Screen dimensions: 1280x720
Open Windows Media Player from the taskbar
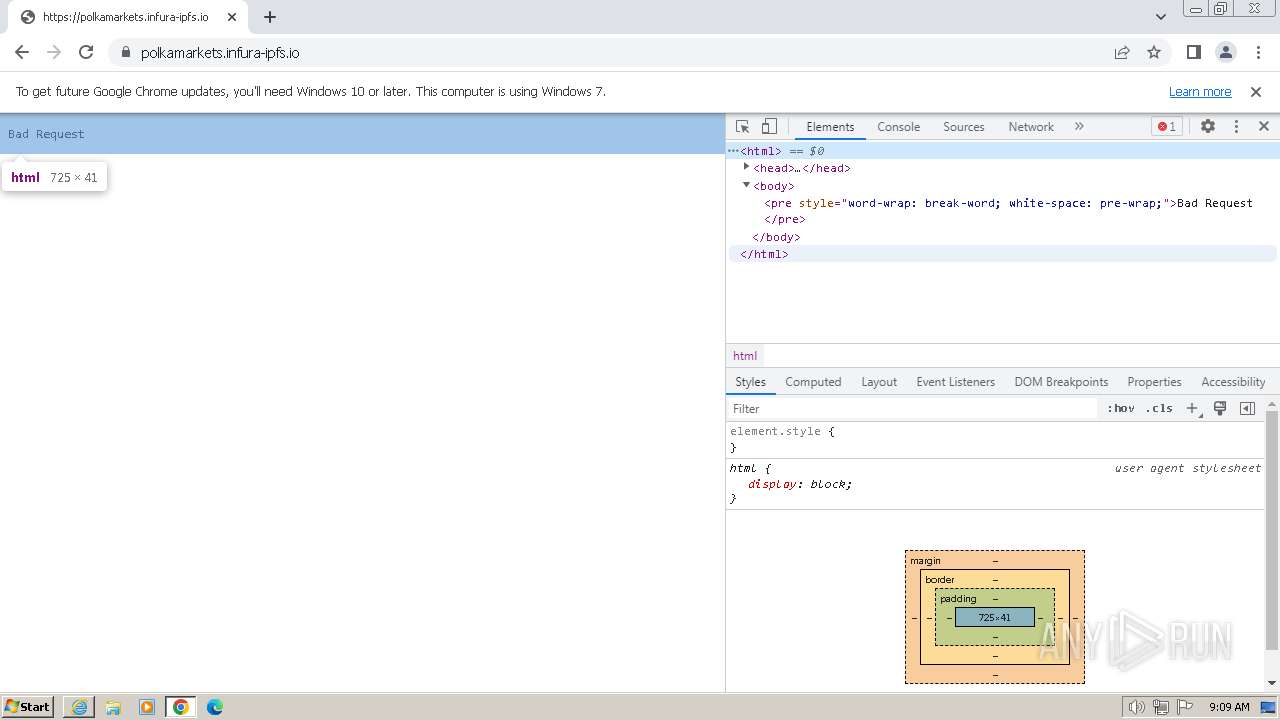click(x=147, y=707)
